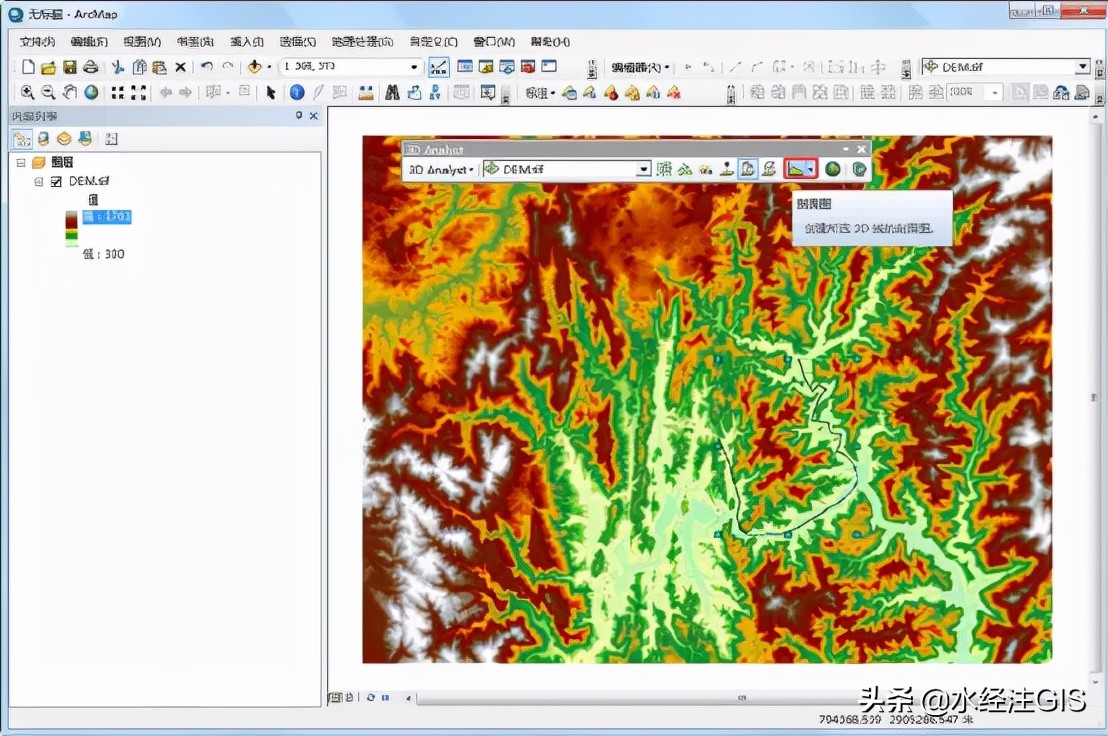Screen dimensions: 1108x736
Task: Create contour on 3D Analyst toolbar
Action: pos(664,170)
